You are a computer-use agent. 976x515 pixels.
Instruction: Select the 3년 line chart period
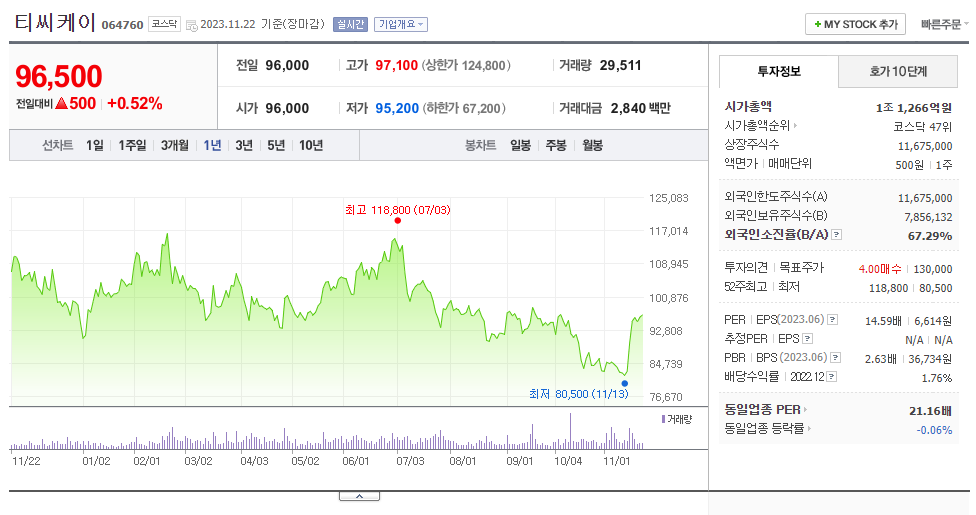(244, 145)
